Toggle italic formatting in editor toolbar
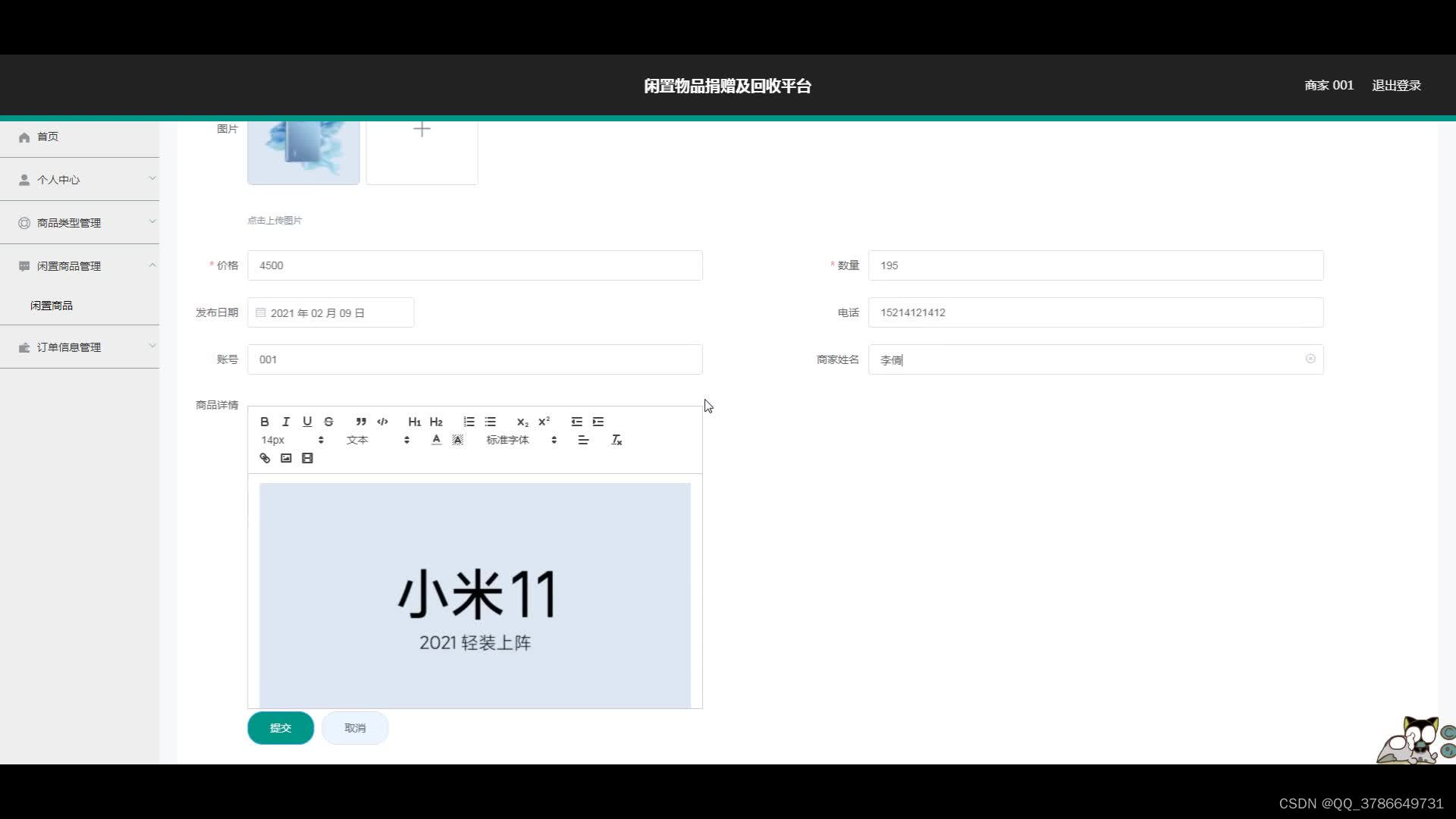Screen dimensions: 1456x819 coord(286,422)
